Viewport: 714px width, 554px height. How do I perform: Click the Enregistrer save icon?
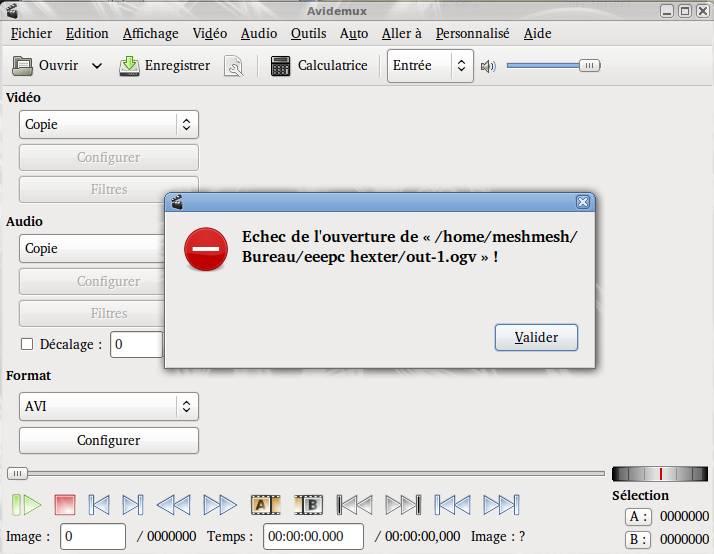point(129,66)
